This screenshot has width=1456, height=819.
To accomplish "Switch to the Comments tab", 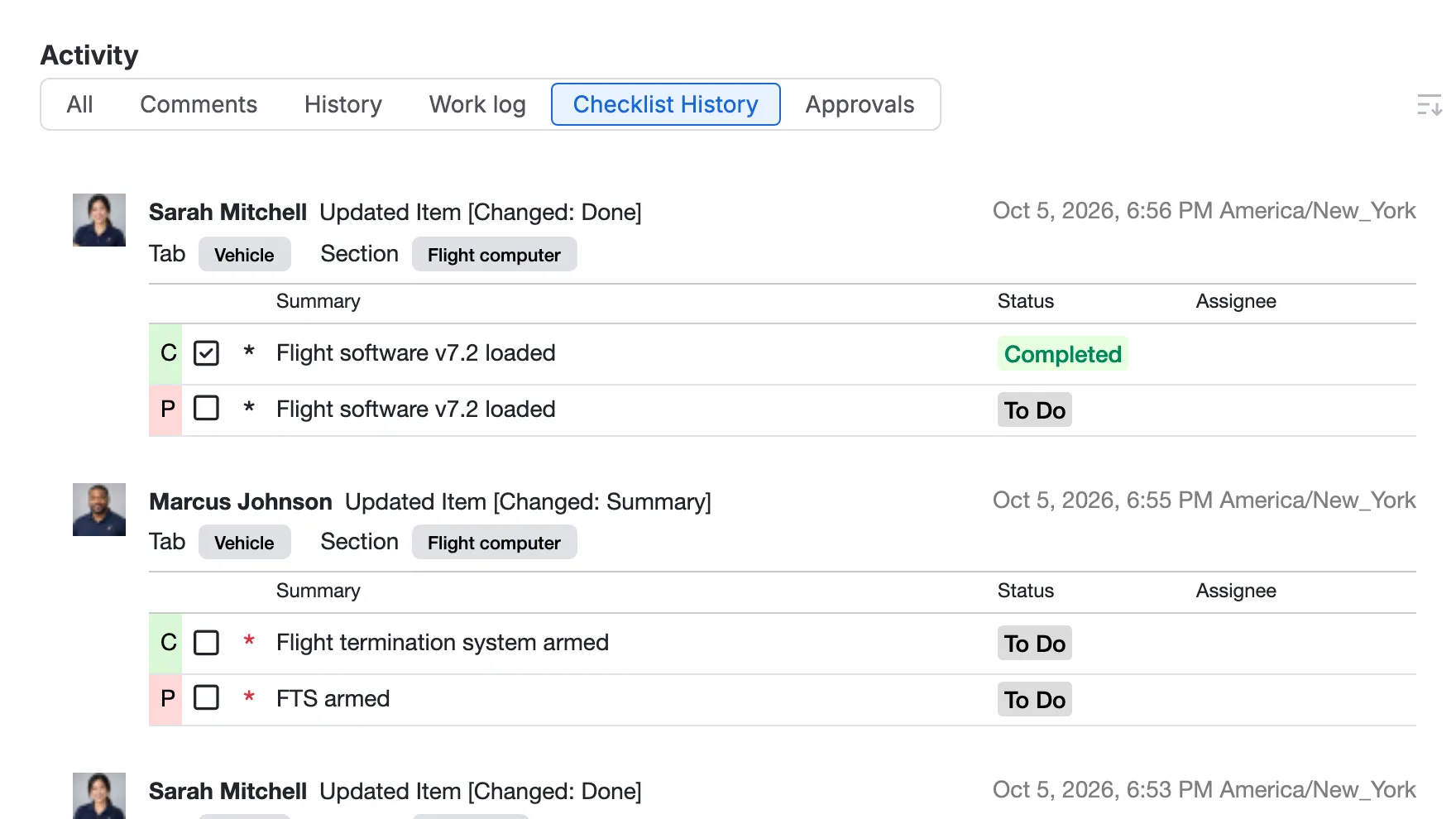I will point(199,104).
